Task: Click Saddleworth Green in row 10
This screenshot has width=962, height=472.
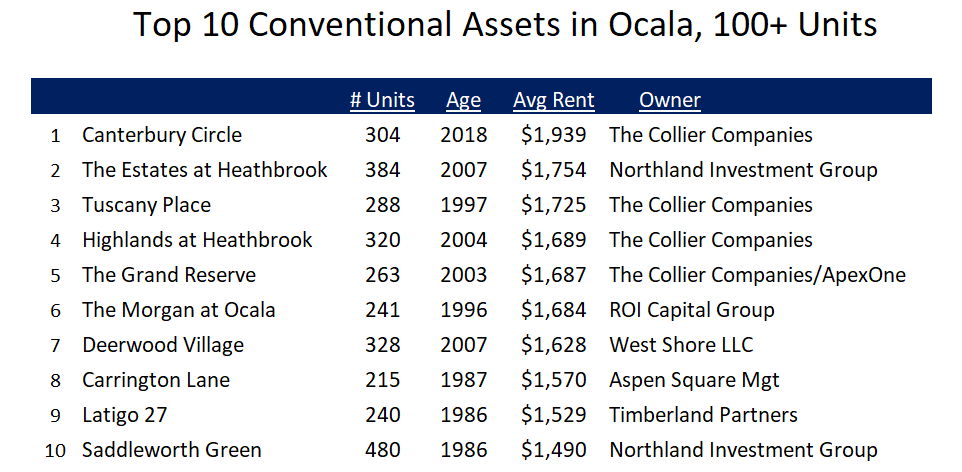Action: 172,450
